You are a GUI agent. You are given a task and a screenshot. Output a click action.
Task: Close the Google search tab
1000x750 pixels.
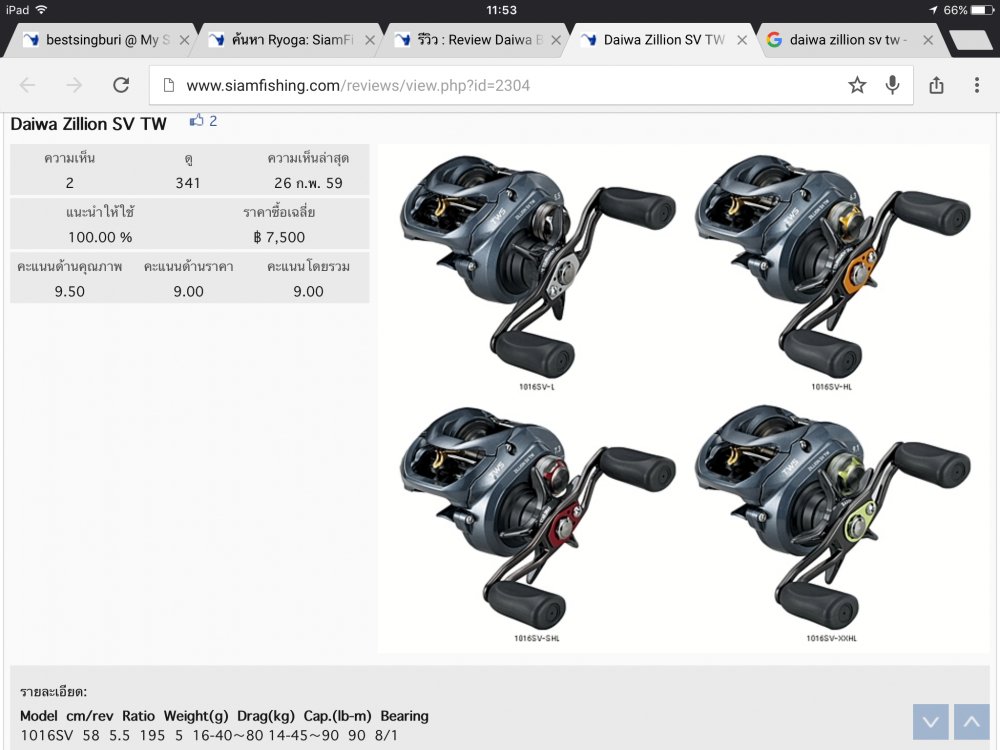pos(928,40)
